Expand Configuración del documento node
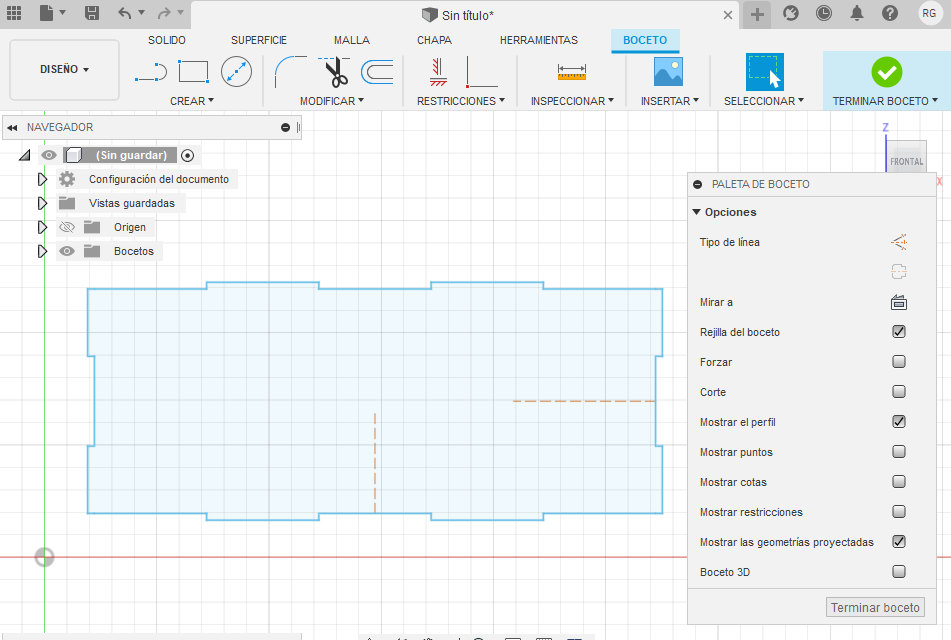The height and width of the screenshot is (640, 951). click(42, 179)
